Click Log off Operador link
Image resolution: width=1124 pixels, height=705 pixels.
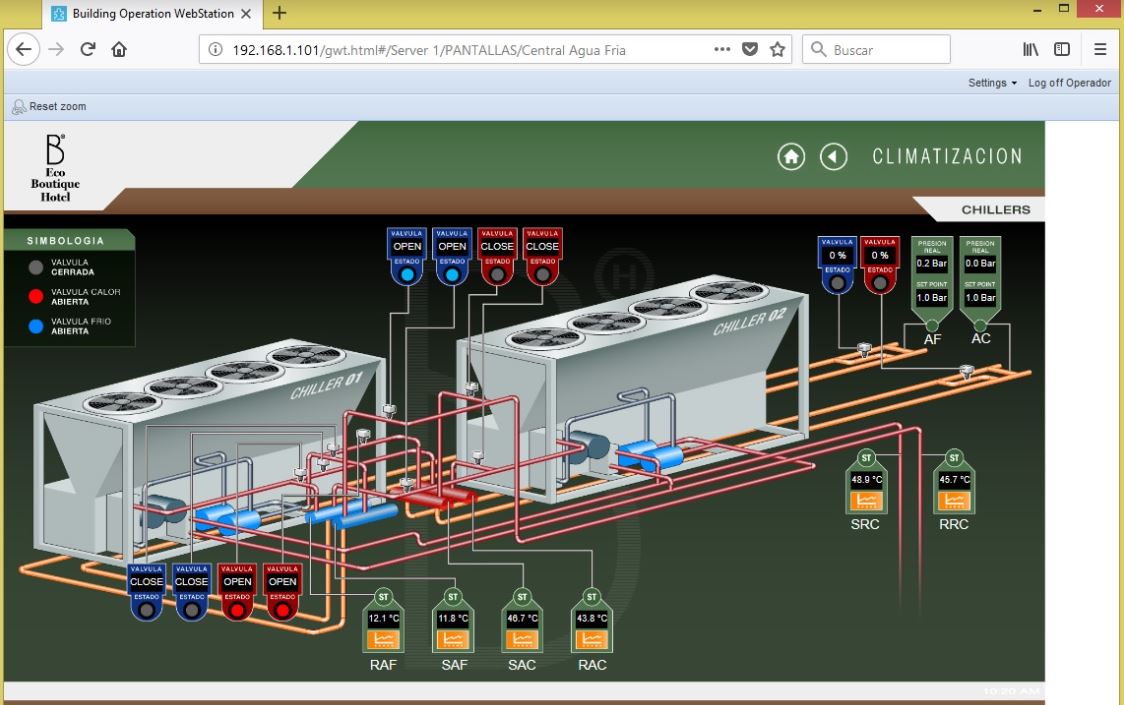coord(1069,83)
